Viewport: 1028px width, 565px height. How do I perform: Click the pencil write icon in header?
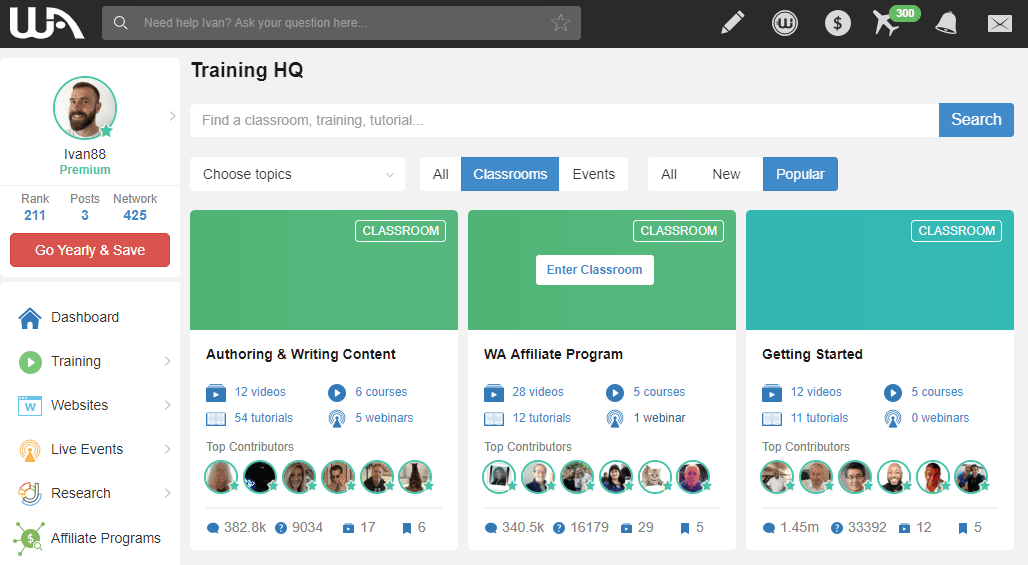point(732,23)
